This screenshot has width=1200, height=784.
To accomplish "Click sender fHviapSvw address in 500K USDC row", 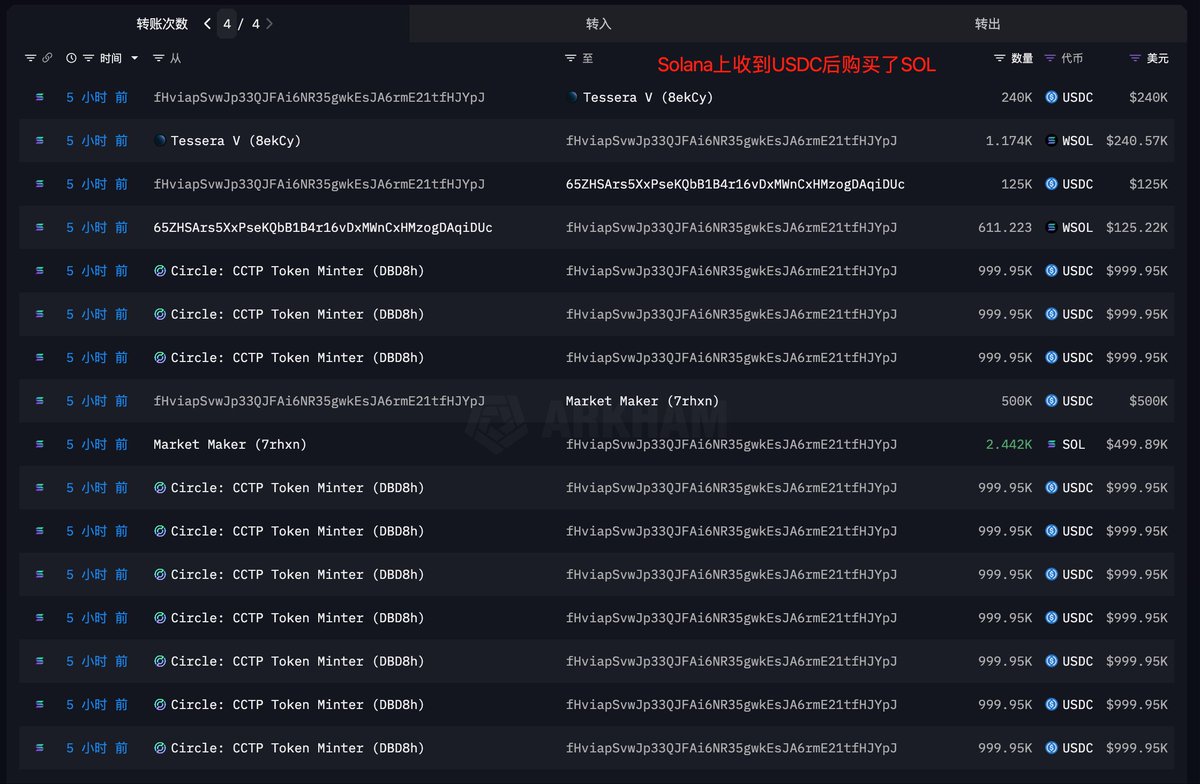I will point(319,401).
